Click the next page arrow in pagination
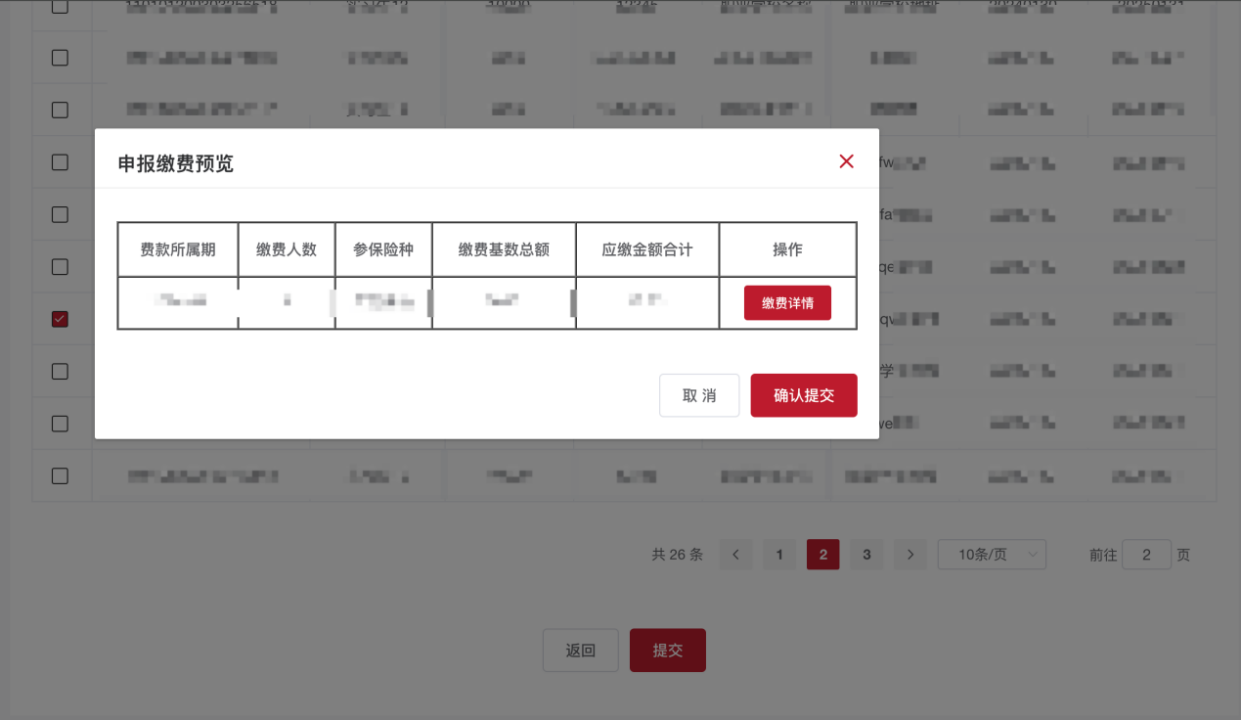 point(910,554)
